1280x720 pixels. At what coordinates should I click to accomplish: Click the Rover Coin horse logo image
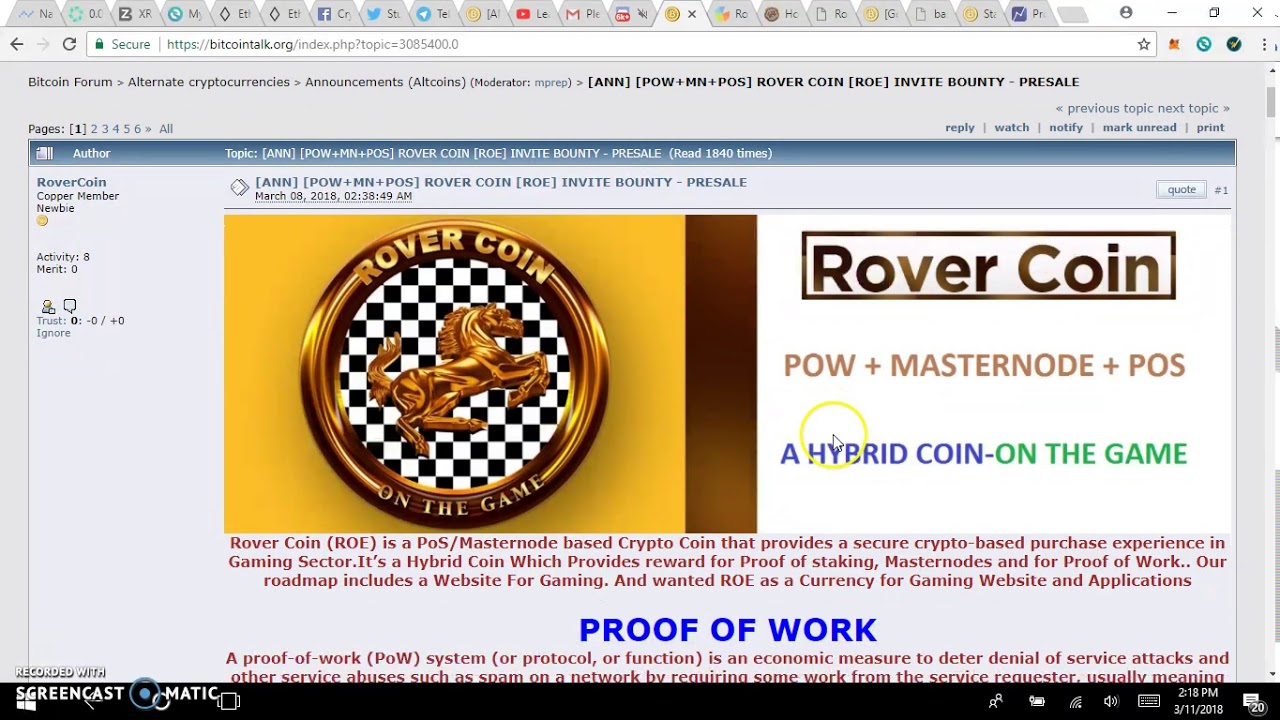(455, 373)
